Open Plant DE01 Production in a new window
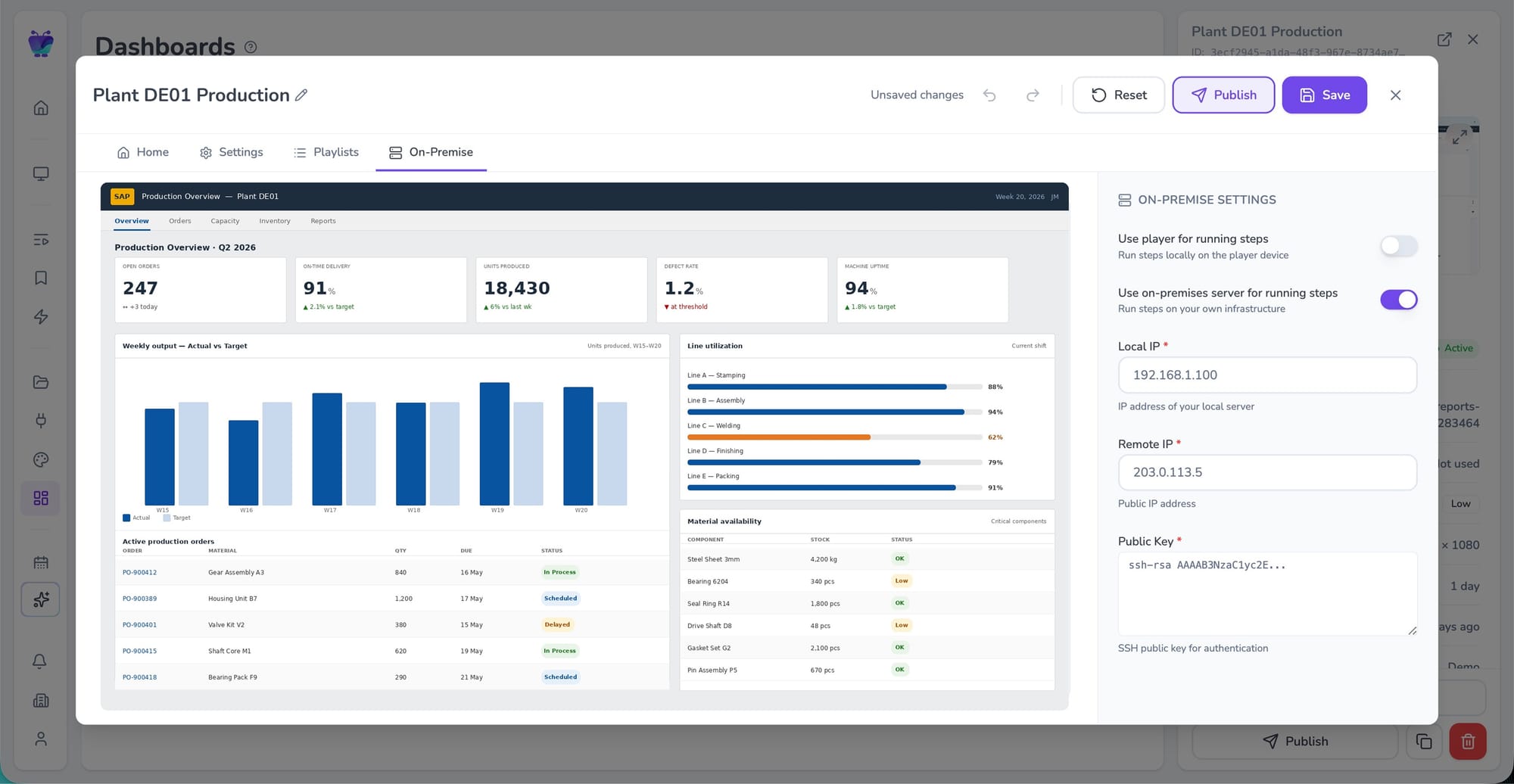 [x=1444, y=39]
